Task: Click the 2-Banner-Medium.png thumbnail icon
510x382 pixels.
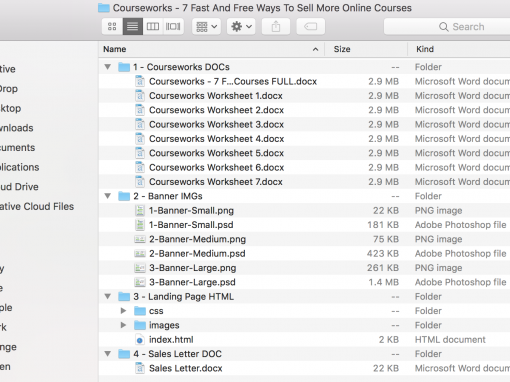Action: tap(140, 239)
